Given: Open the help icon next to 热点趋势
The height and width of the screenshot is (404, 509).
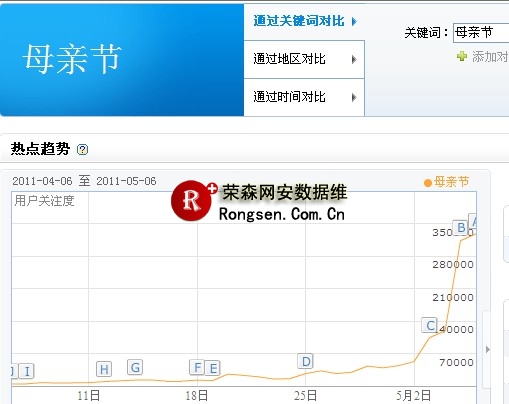Looking at the screenshot, I should [82, 149].
